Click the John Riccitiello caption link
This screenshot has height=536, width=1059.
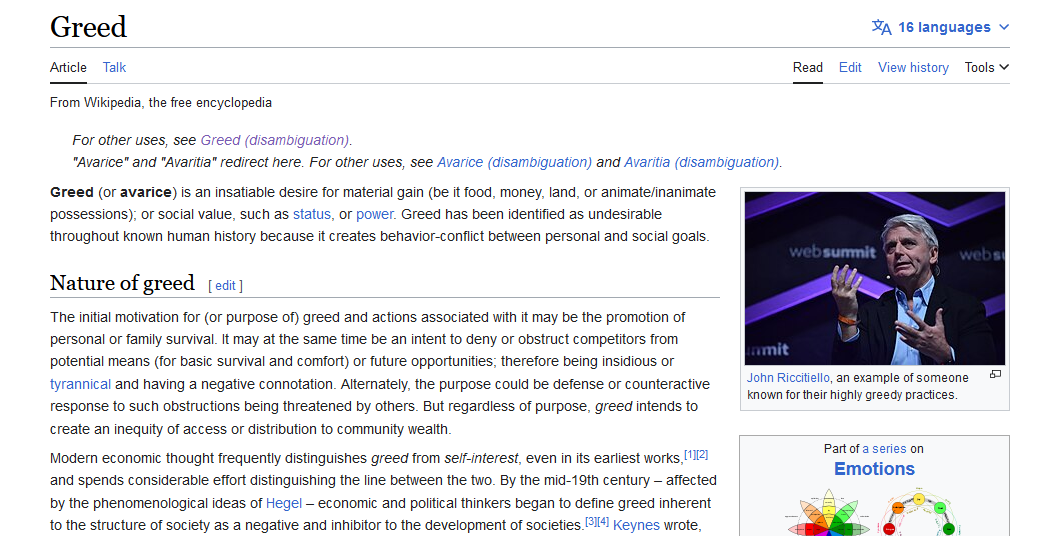tap(788, 378)
